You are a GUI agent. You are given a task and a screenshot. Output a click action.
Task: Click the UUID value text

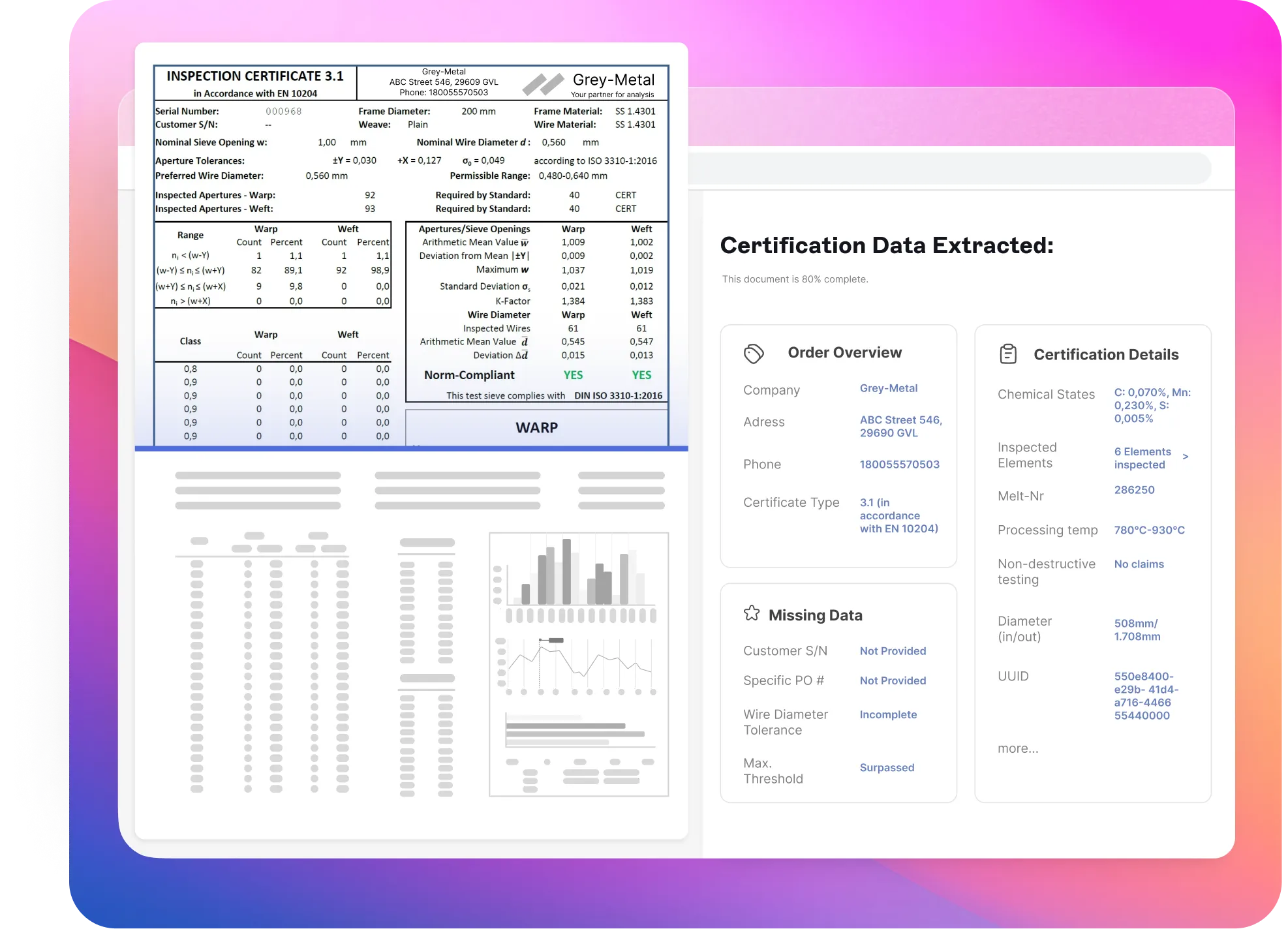click(x=1146, y=696)
